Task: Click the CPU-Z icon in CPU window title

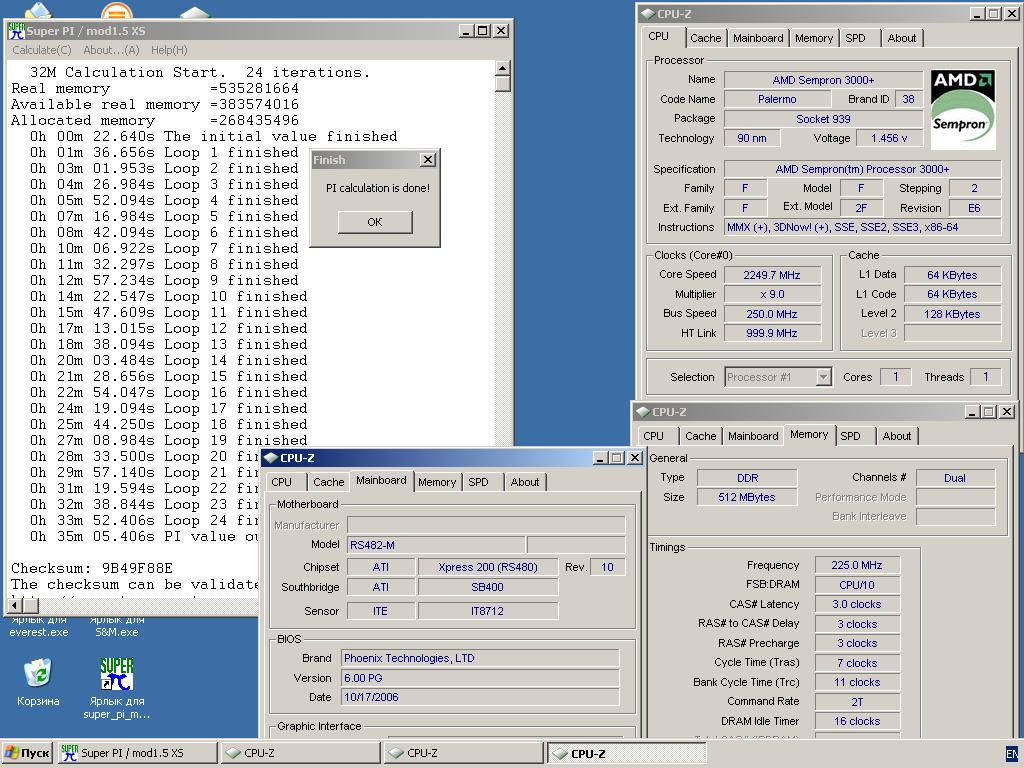Action: click(648, 14)
